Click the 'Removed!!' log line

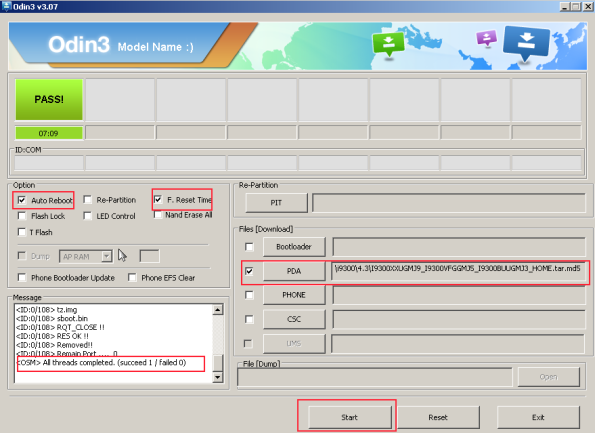tap(54, 345)
